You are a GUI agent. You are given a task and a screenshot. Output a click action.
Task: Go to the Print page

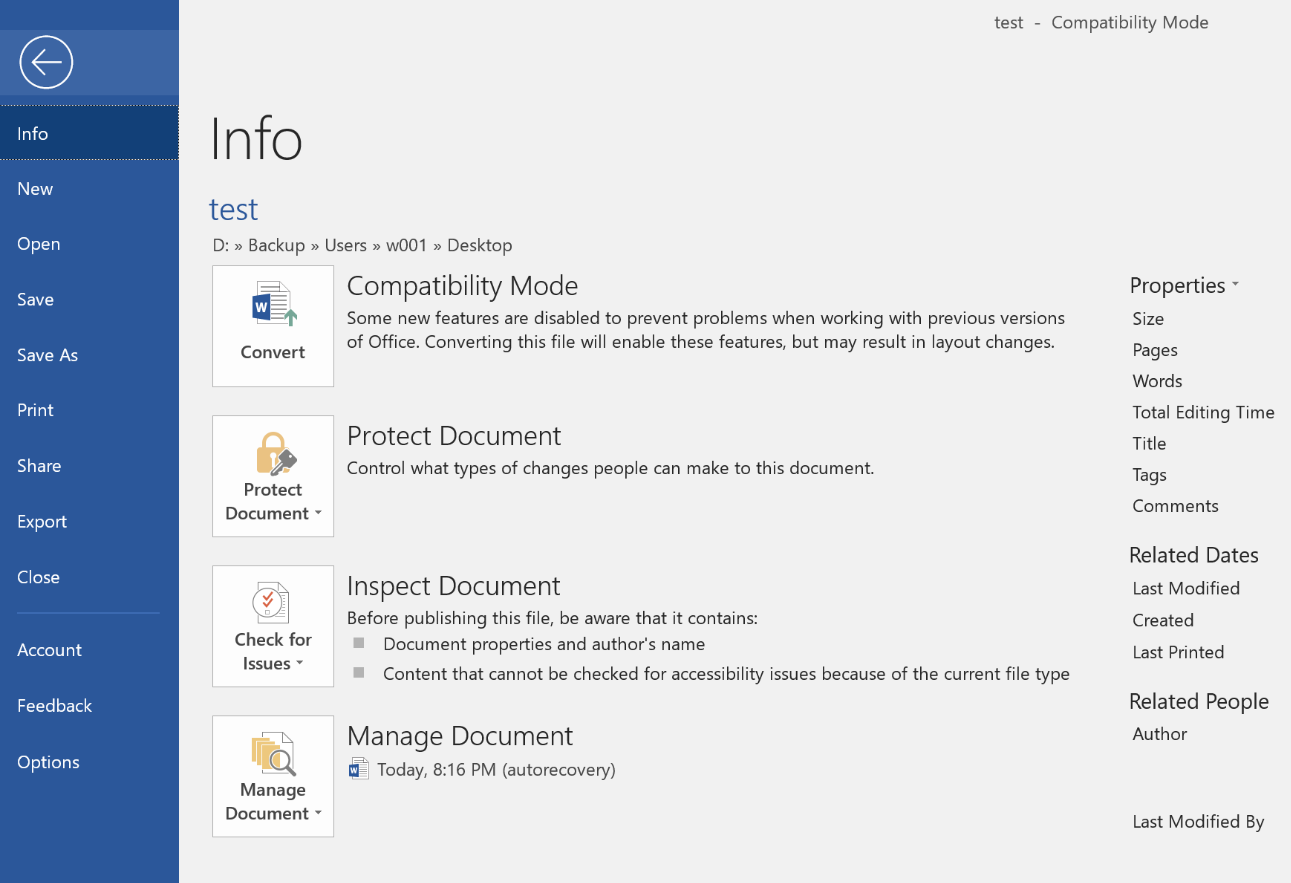tap(35, 410)
